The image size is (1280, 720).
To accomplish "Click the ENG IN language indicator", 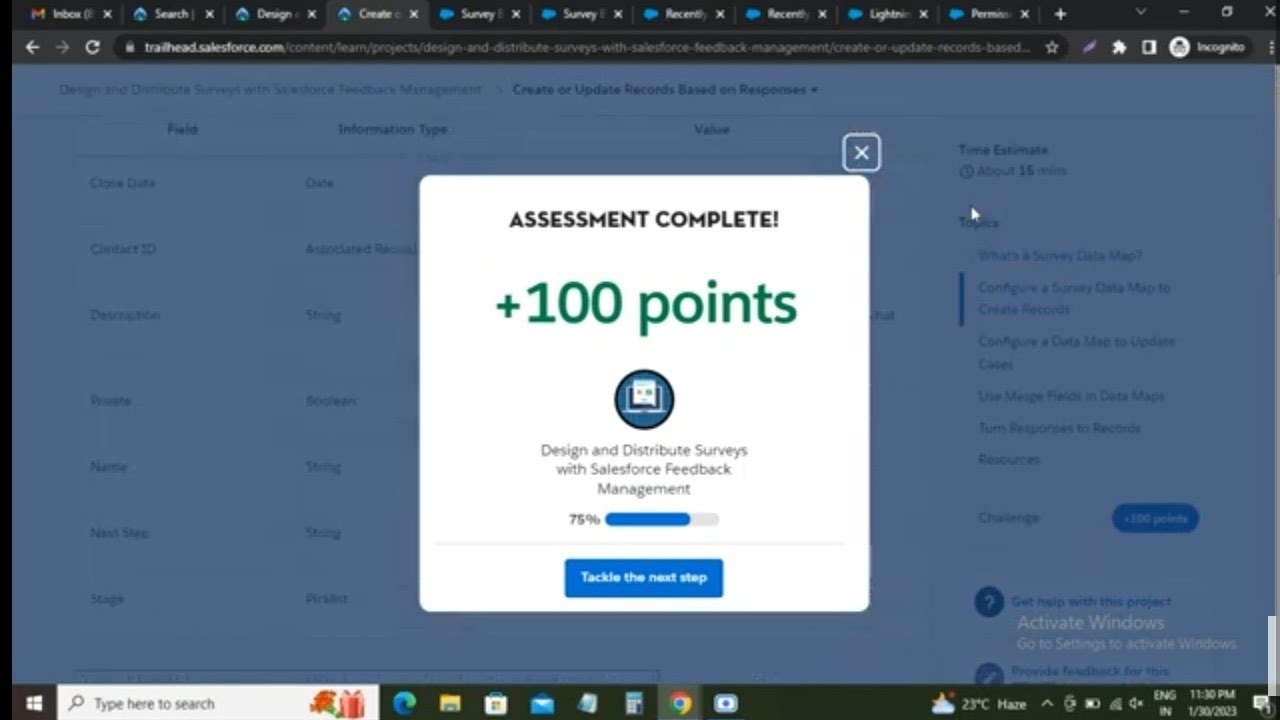I will (1165, 703).
